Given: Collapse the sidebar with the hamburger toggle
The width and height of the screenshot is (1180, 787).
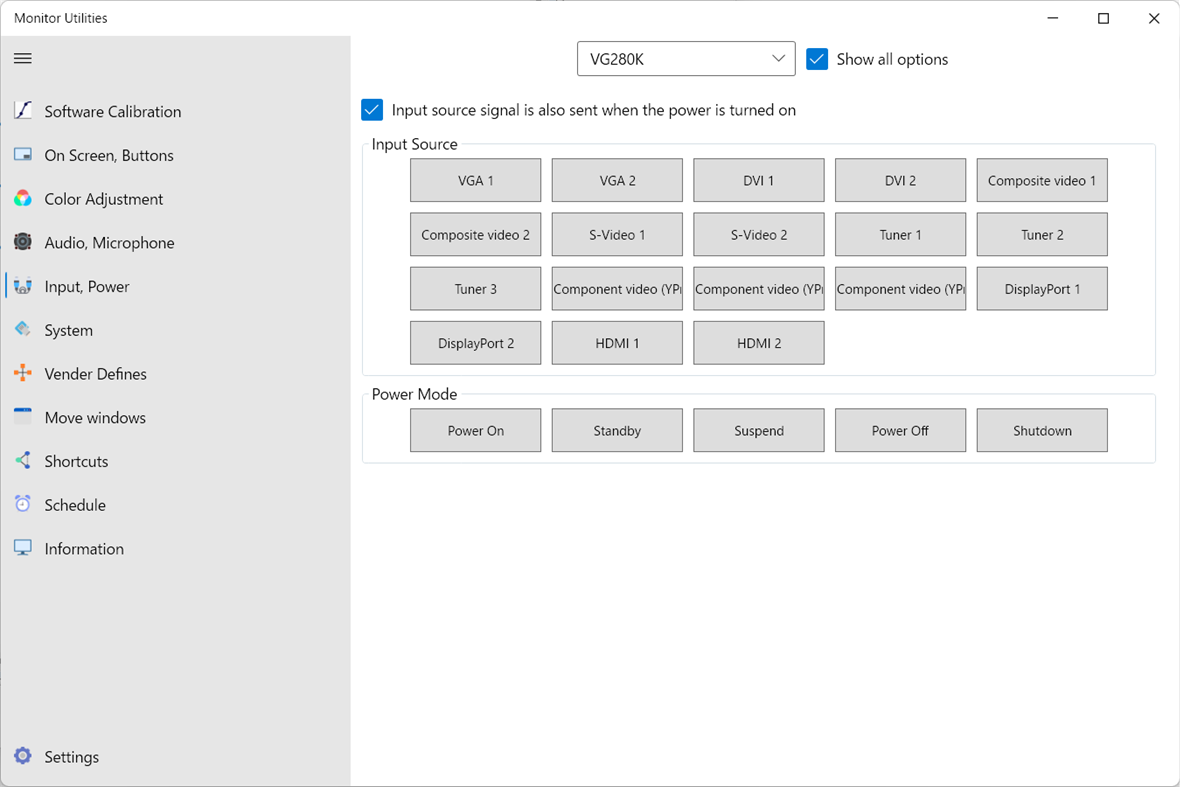Looking at the screenshot, I should pos(22,58).
